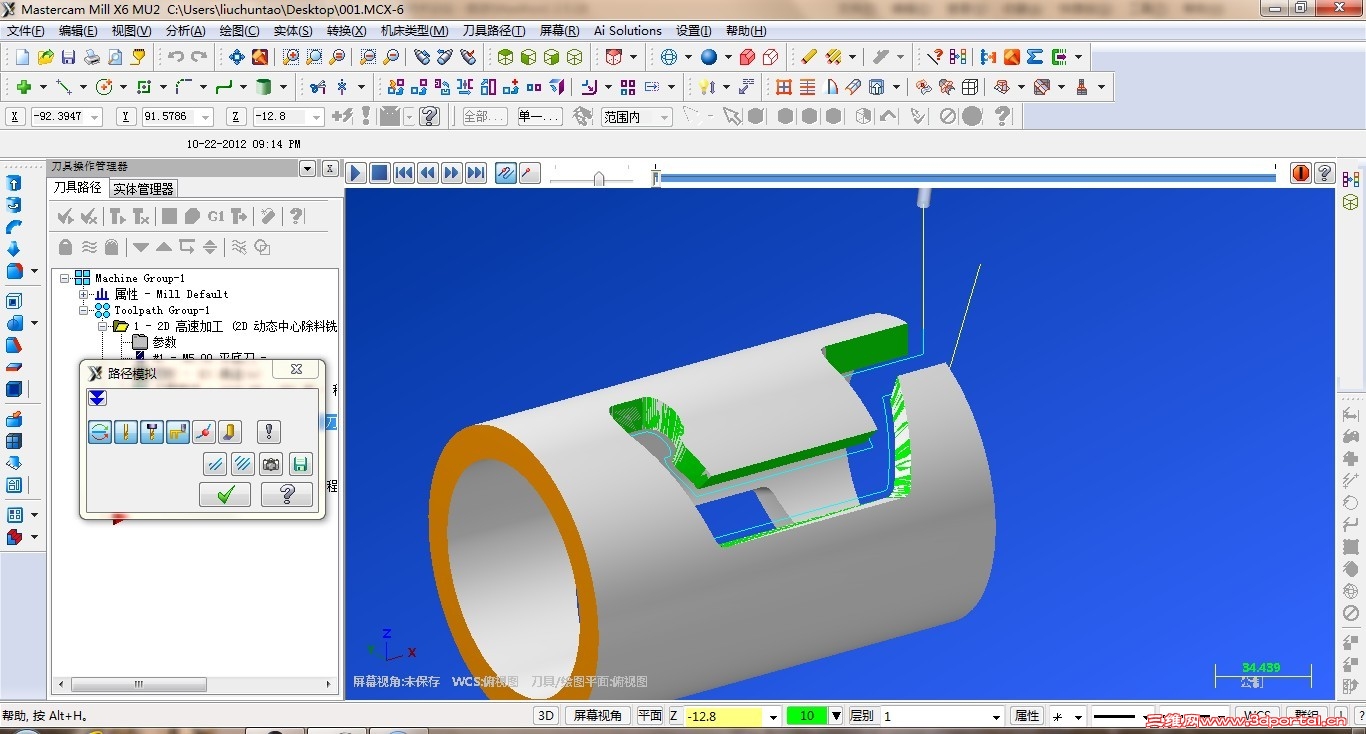Toggle the color-loop button in 路径模拟
This screenshot has height=734, width=1366.
click(100, 432)
